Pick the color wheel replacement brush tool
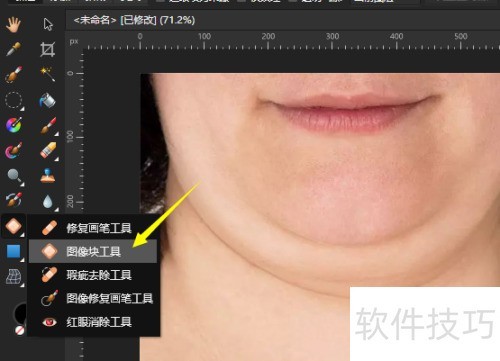Viewport: 500px width, 361px height. [x=14, y=125]
